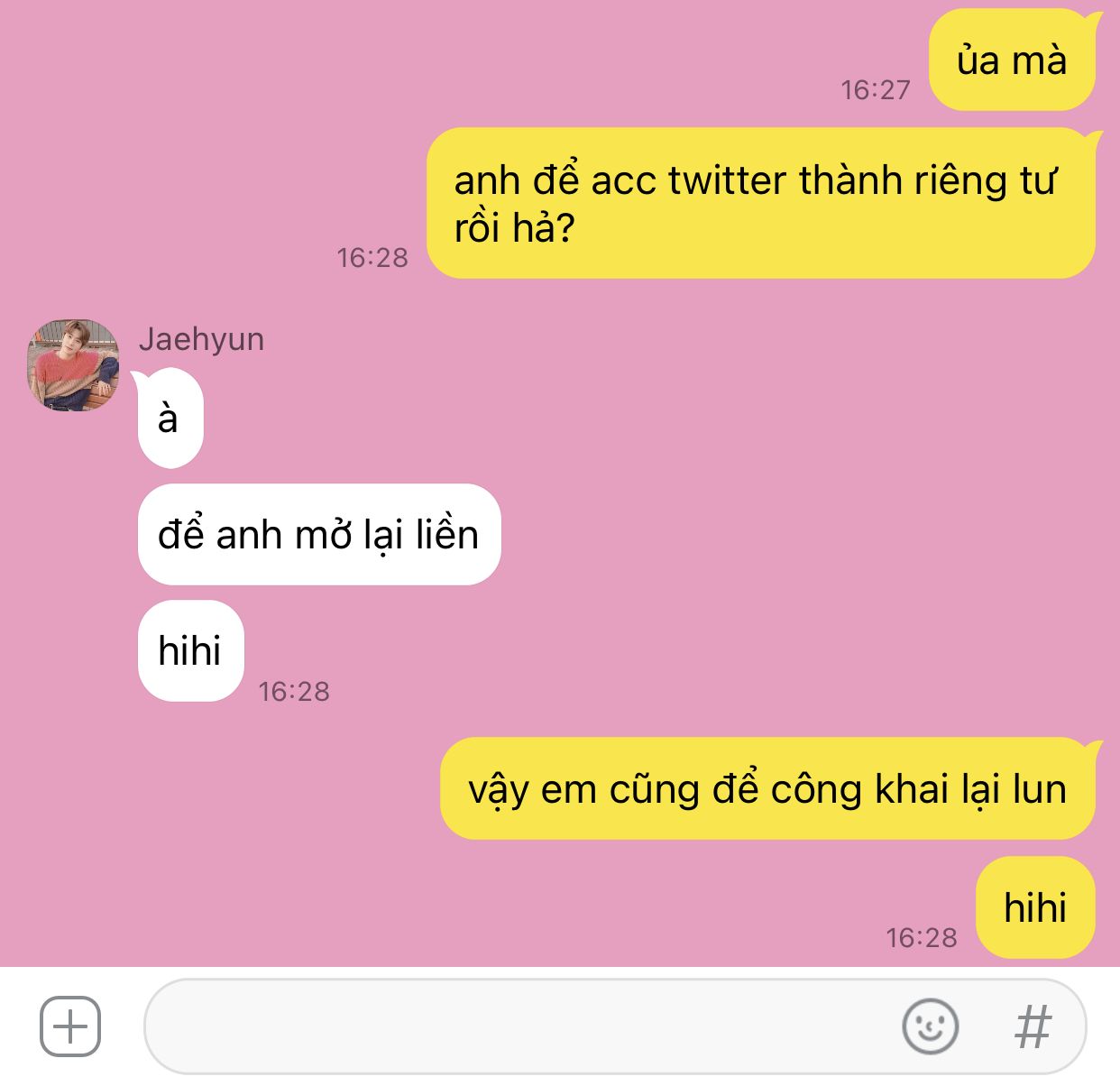Select the 'ủa mà' message bubble
Image resolution: width=1120 pixels, height=1086 pixels.
coord(1012,60)
